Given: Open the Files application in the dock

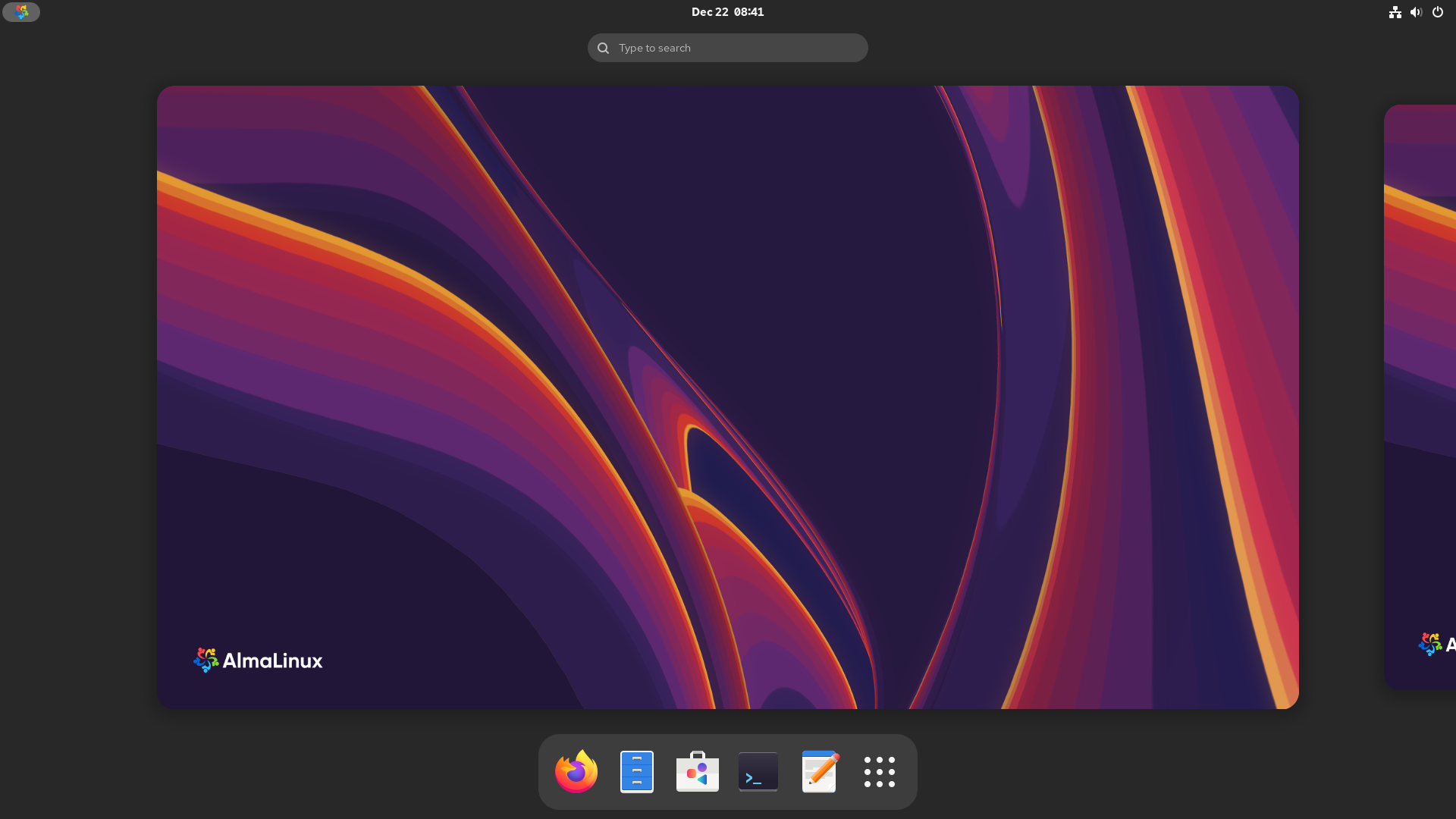Looking at the screenshot, I should pos(636,771).
